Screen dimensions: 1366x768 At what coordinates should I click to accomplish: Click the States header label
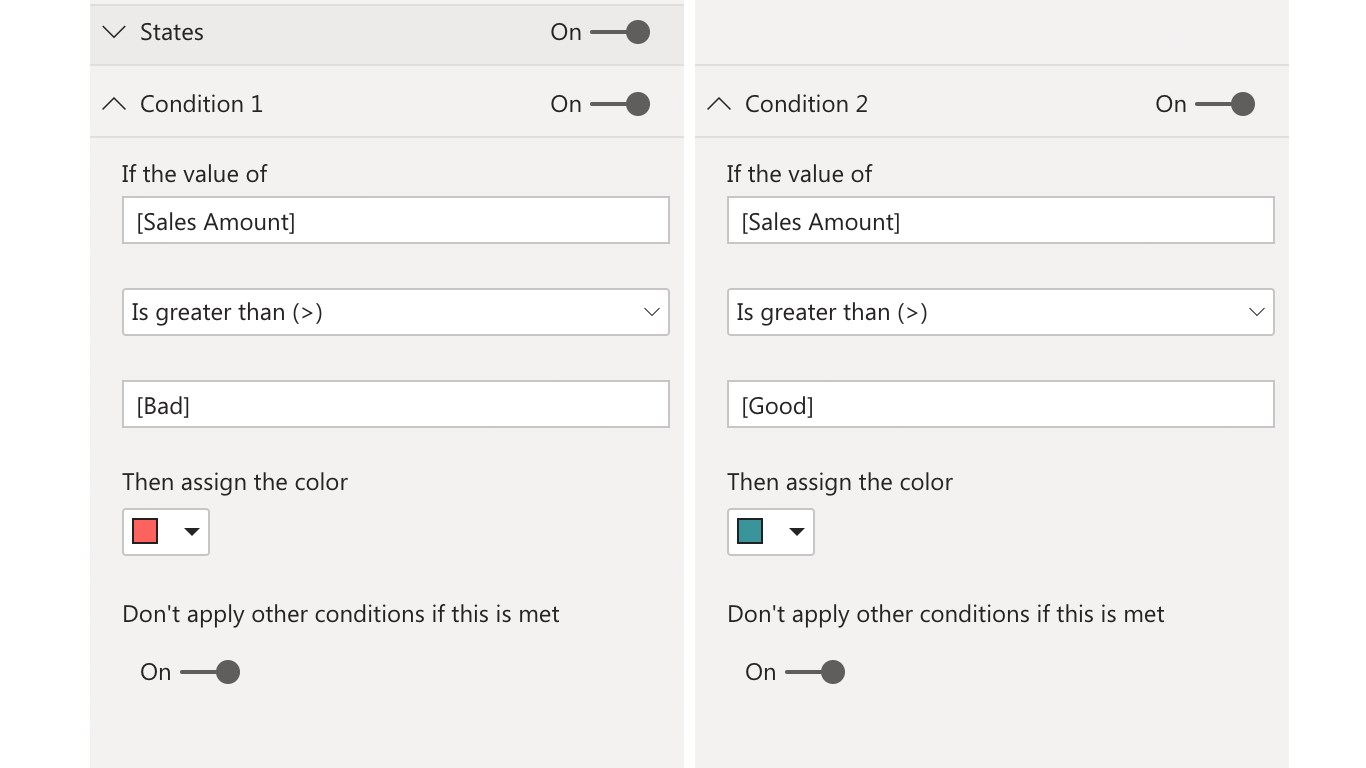click(x=172, y=32)
